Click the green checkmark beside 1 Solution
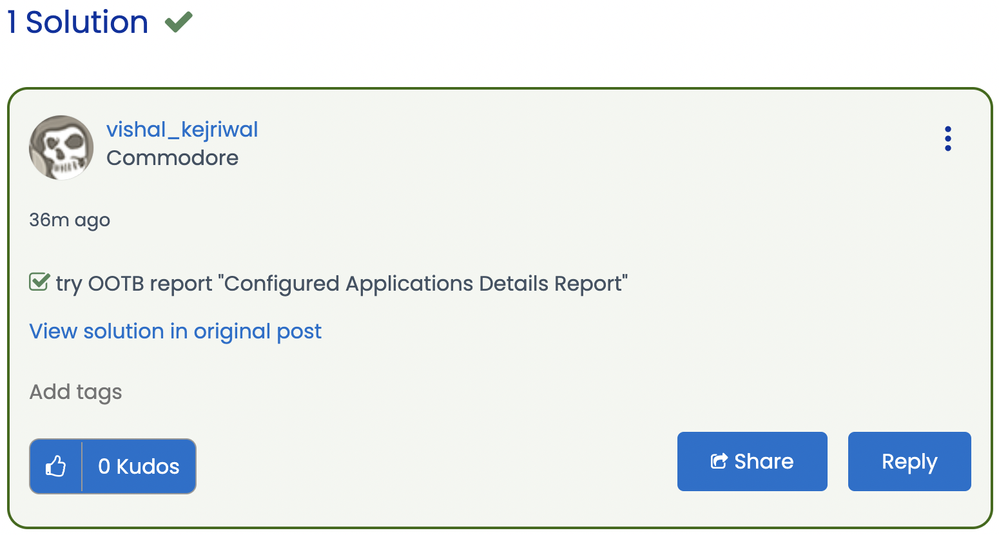 tap(179, 22)
